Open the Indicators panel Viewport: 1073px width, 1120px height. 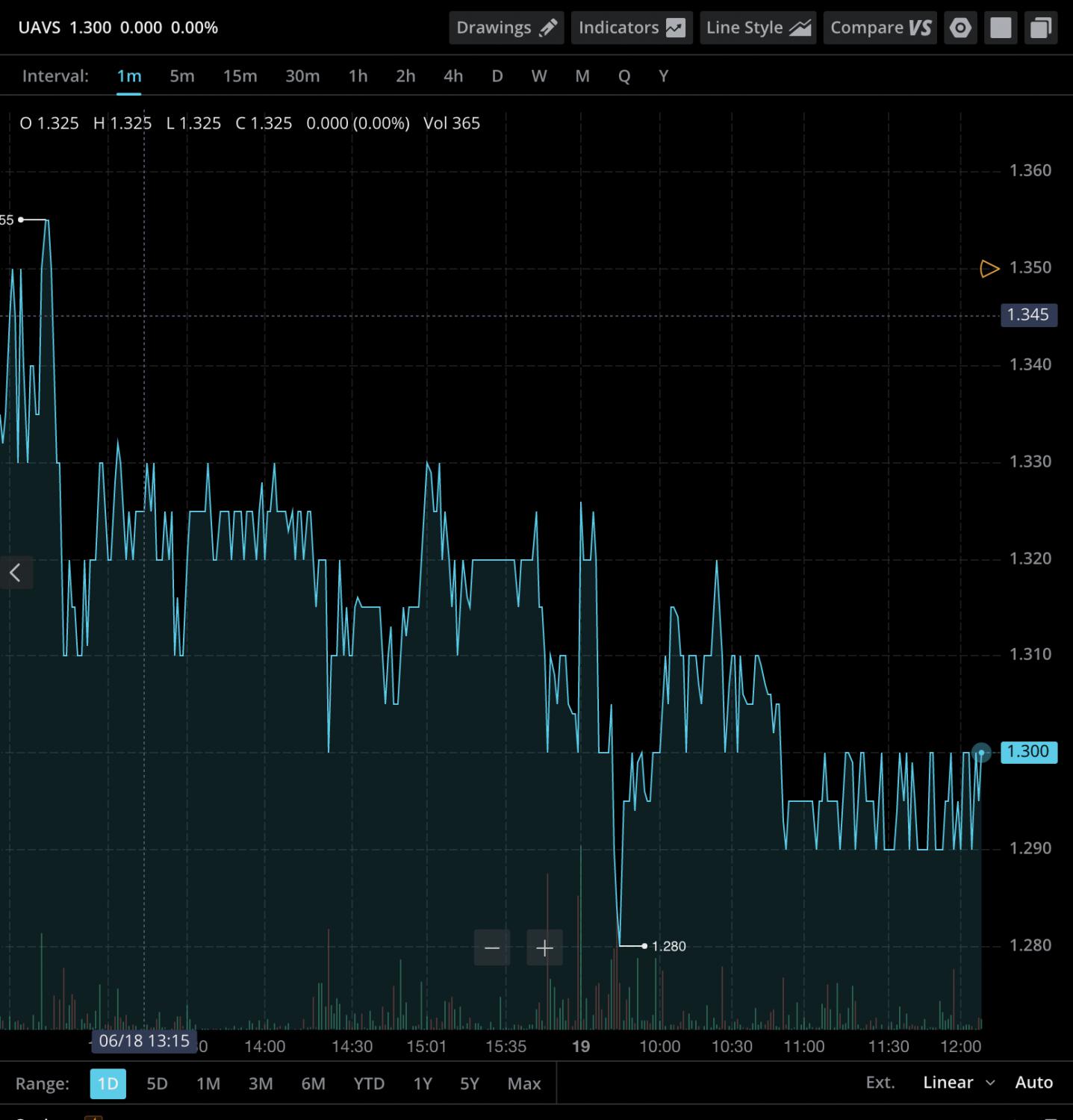(632, 28)
